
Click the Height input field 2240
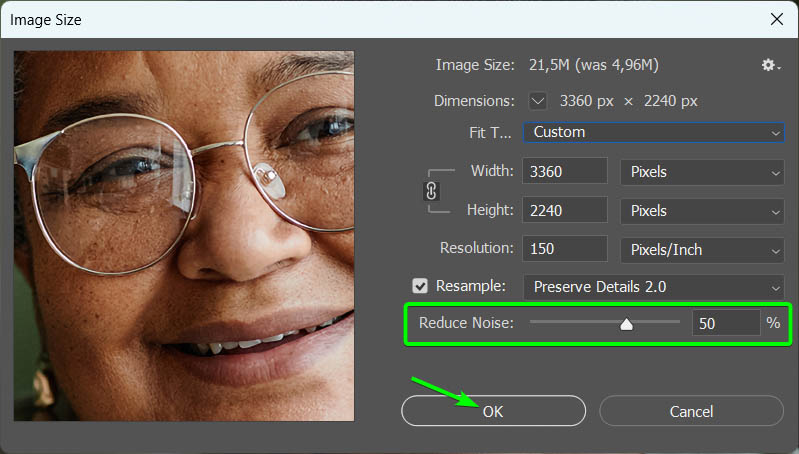pyautogui.click(x=565, y=210)
